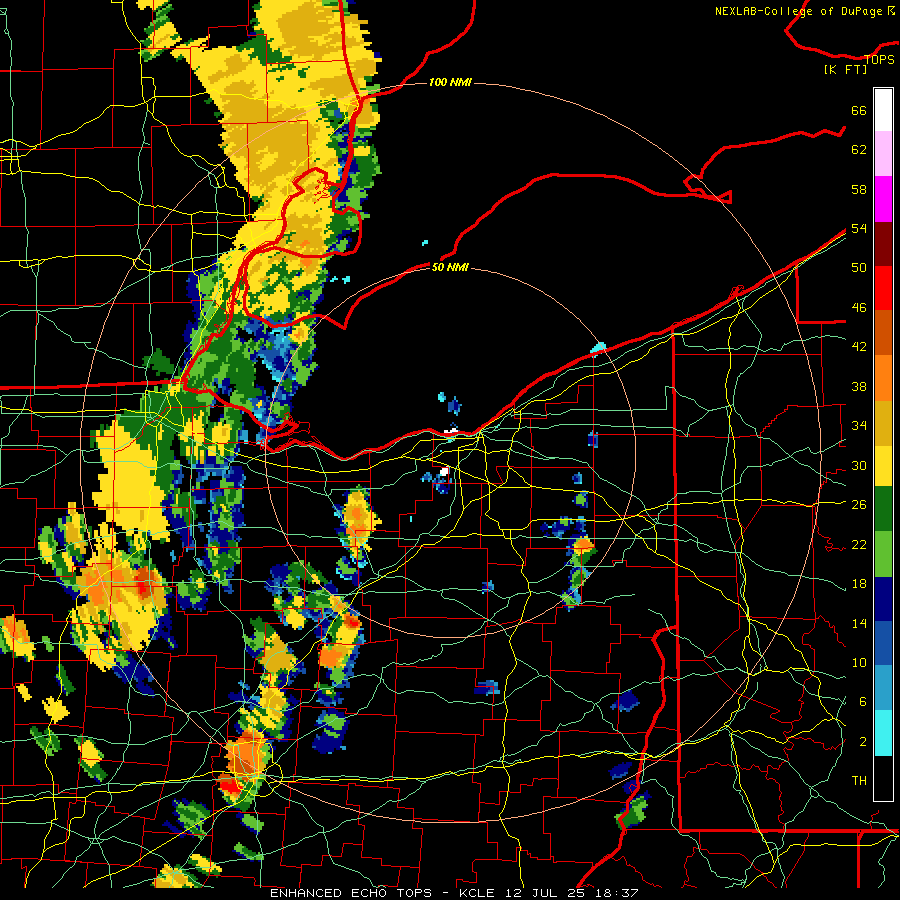The width and height of the screenshot is (900, 900).
Task: Click the 100 NMI range ring label
Action: (x=450, y=83)
